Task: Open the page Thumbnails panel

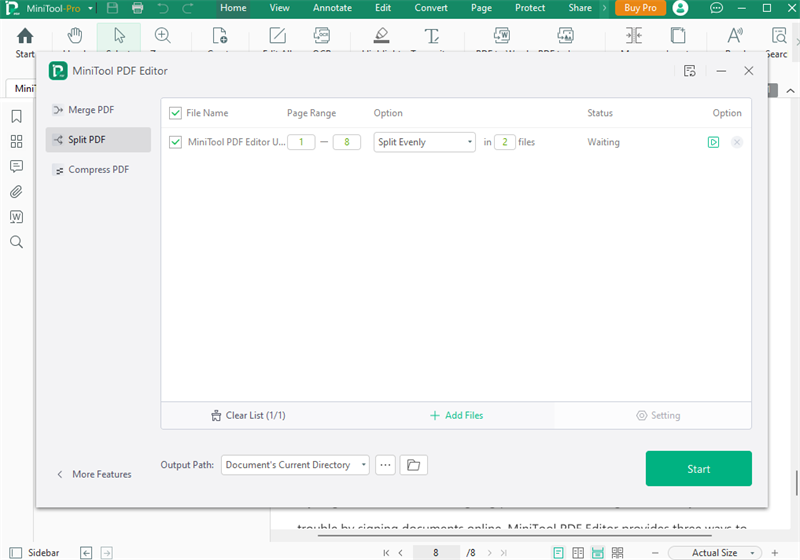Action: click(16, 141)
